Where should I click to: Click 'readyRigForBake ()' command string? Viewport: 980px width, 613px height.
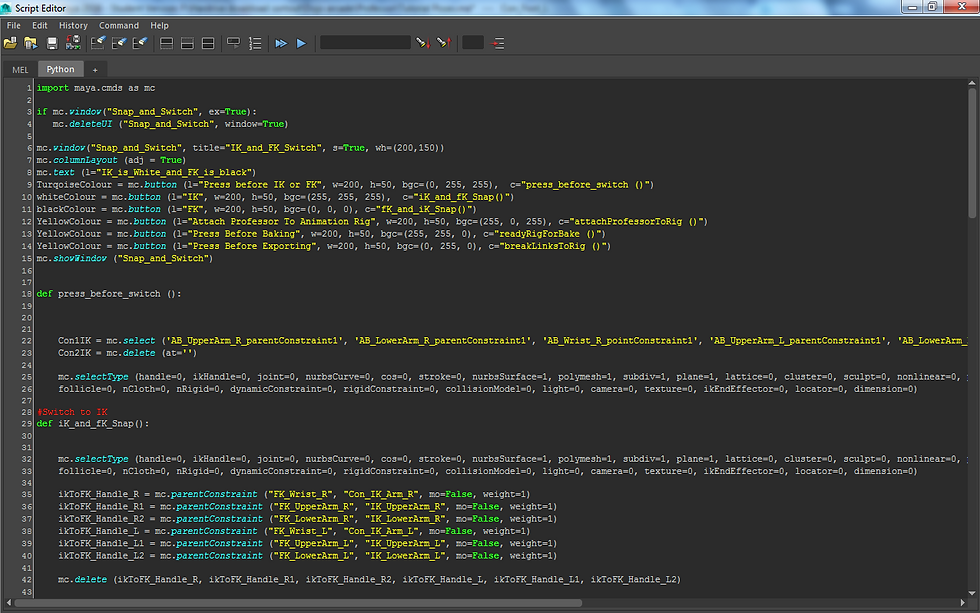pyautogui.click(x=547, y=234)
